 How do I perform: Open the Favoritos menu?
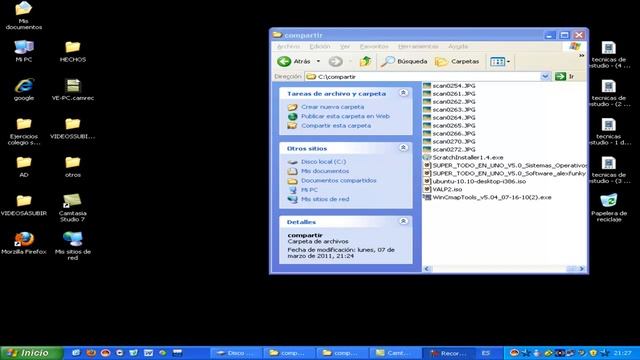click(x=374, y=47)
